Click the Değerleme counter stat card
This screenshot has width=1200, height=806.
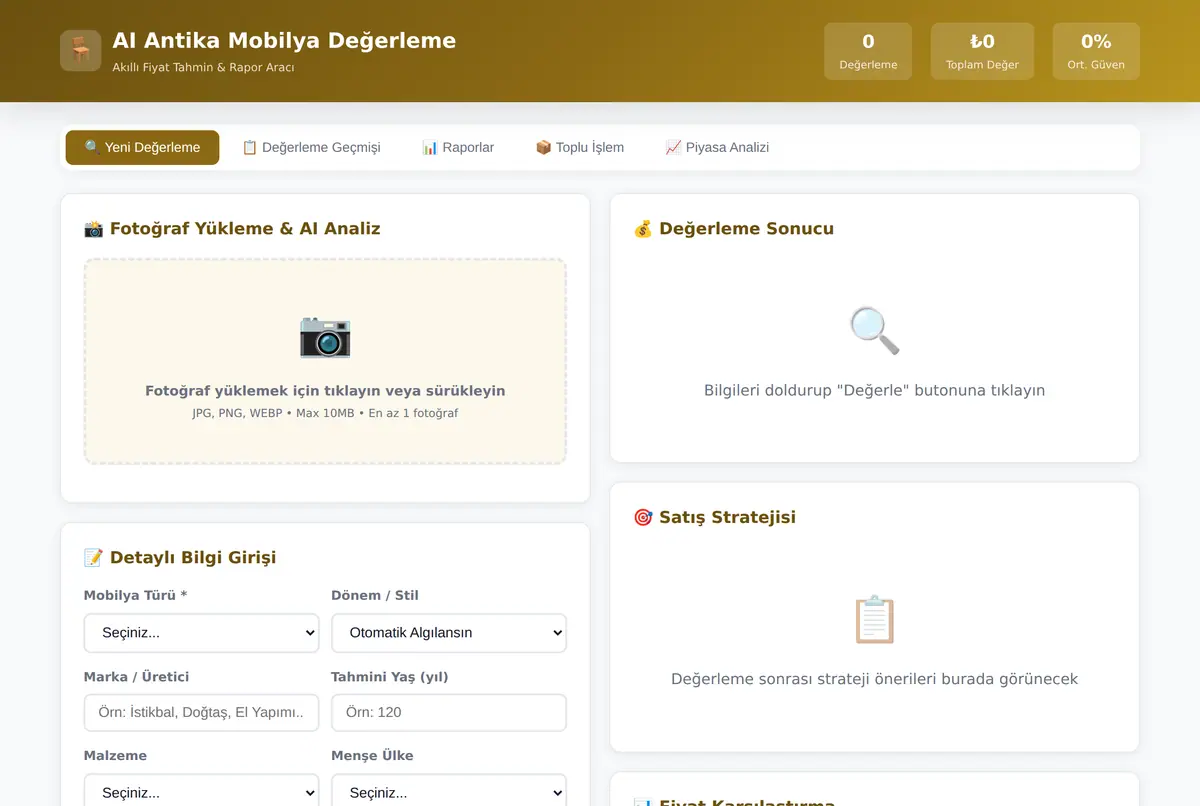pos(868,51)
